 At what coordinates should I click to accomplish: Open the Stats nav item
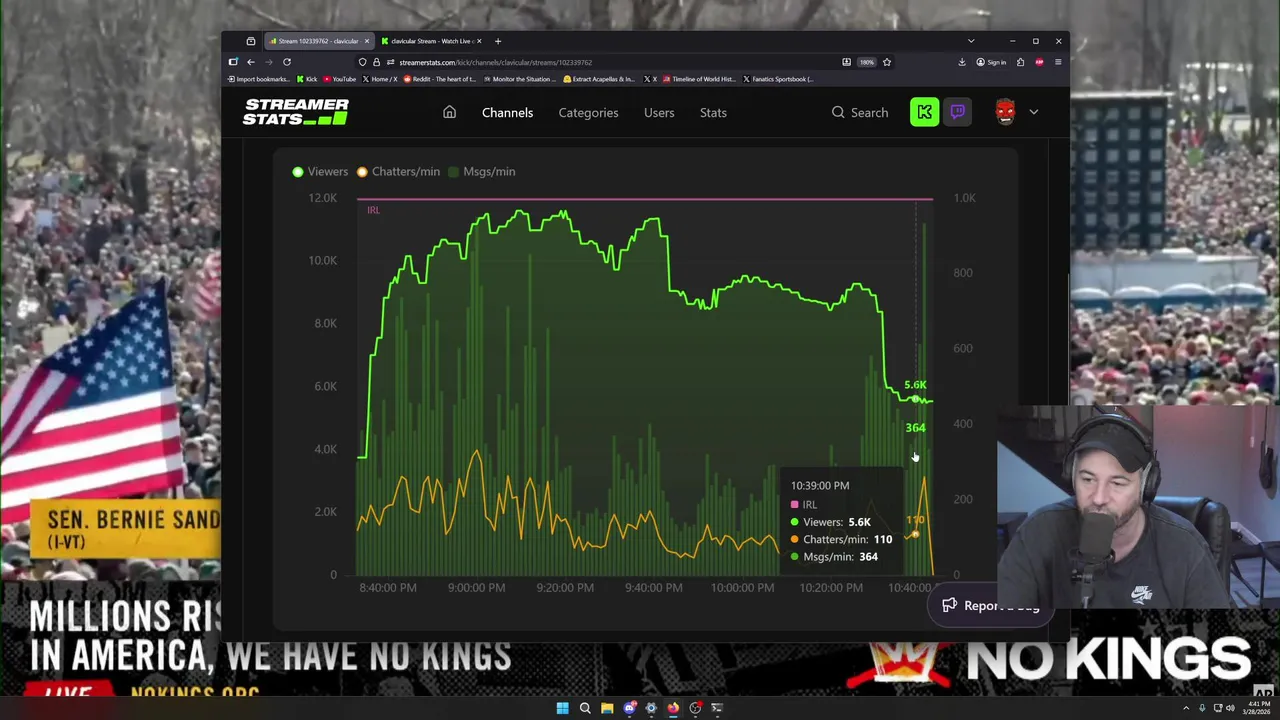(x=713, y=113)
